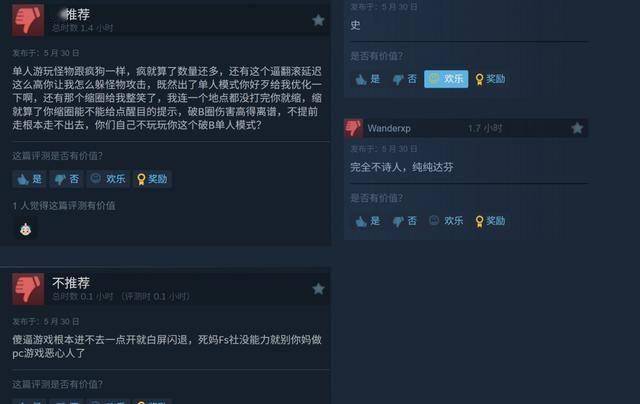
Task: Click the small user avatar under helpful count
Action: pyautogui.click(x=26, y=229)
